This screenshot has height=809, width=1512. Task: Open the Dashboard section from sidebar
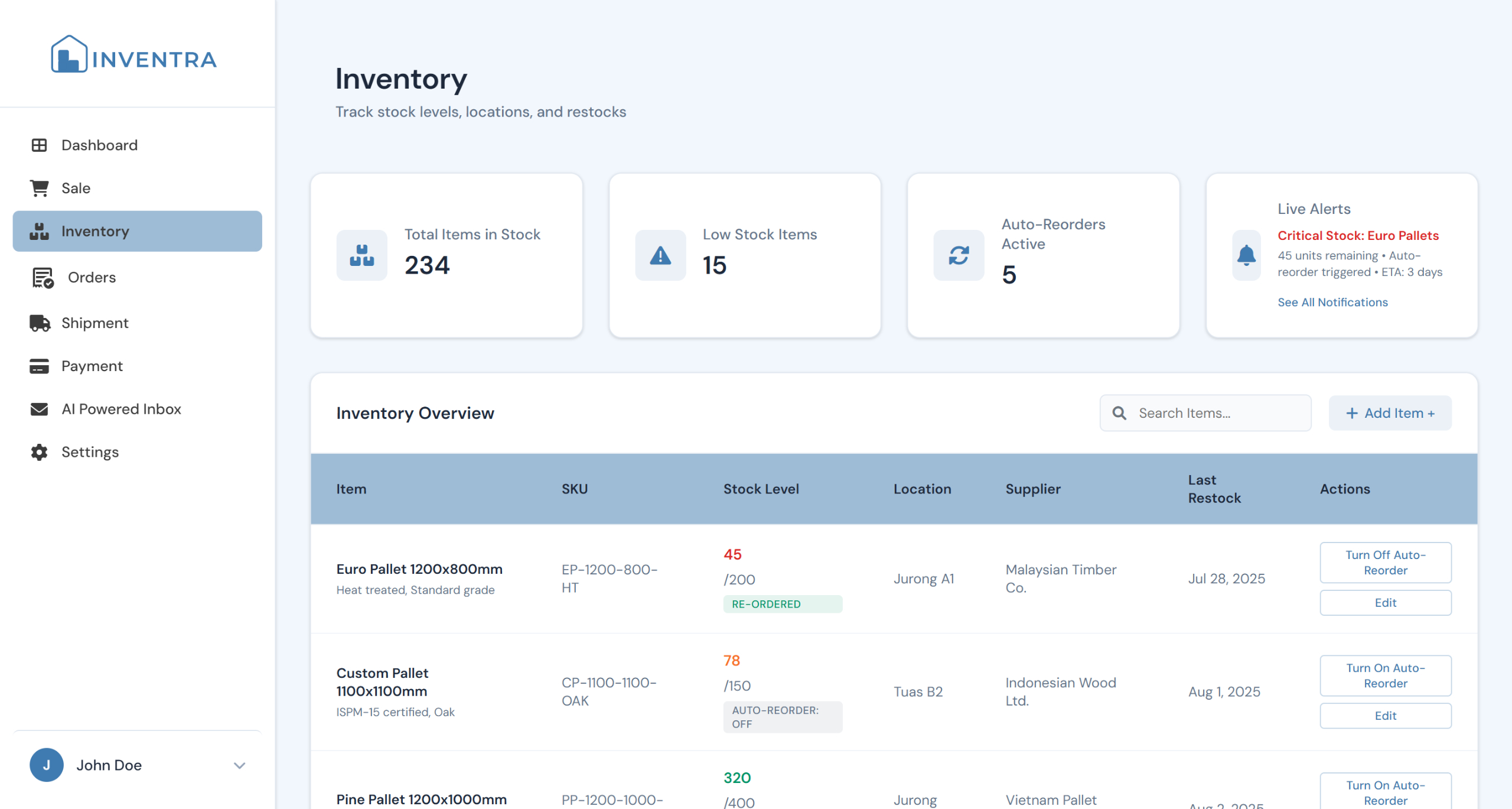pyautogui.click(x=99, y=145)
